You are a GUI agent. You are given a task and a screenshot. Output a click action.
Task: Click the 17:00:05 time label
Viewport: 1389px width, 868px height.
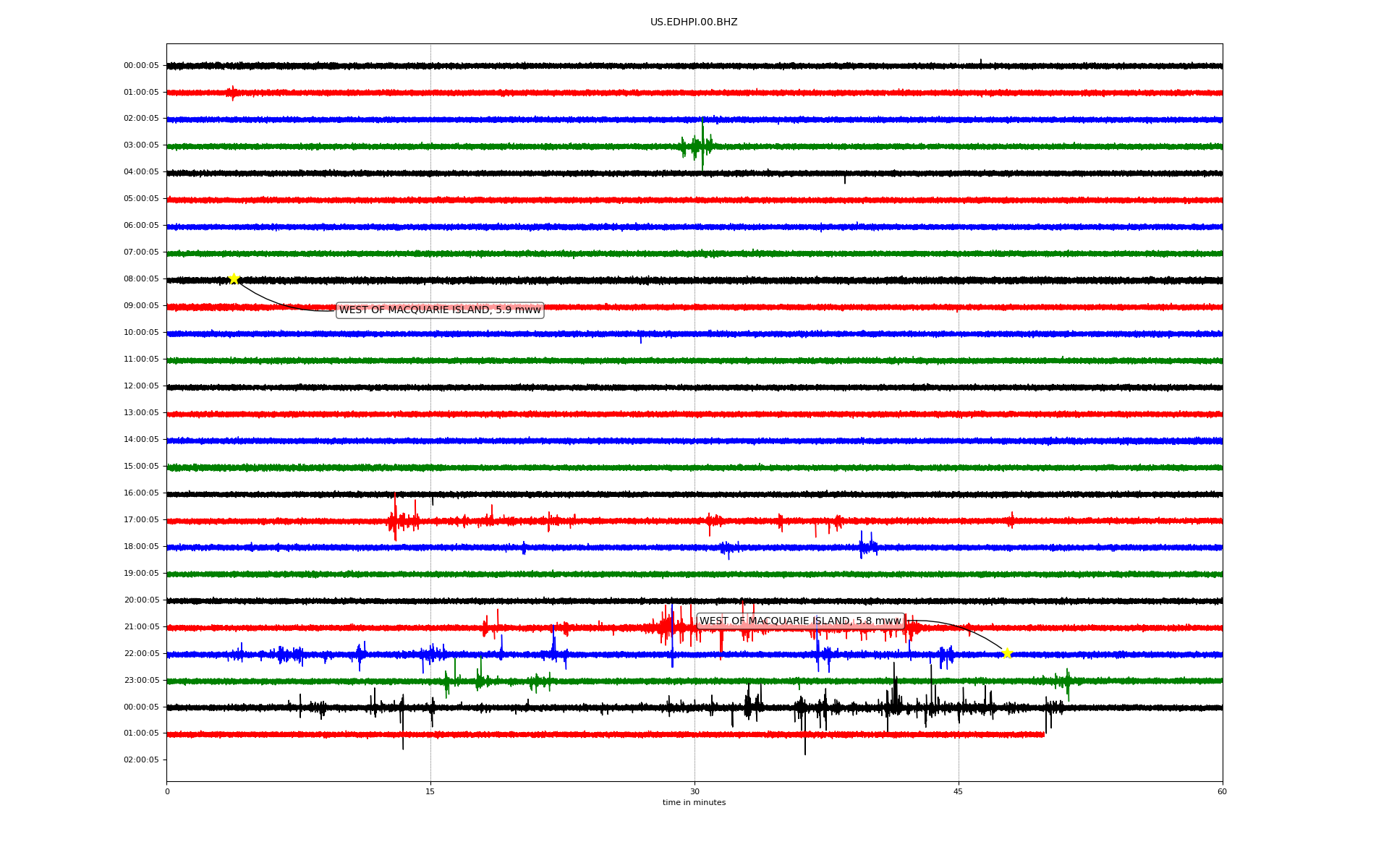point(141,520)
